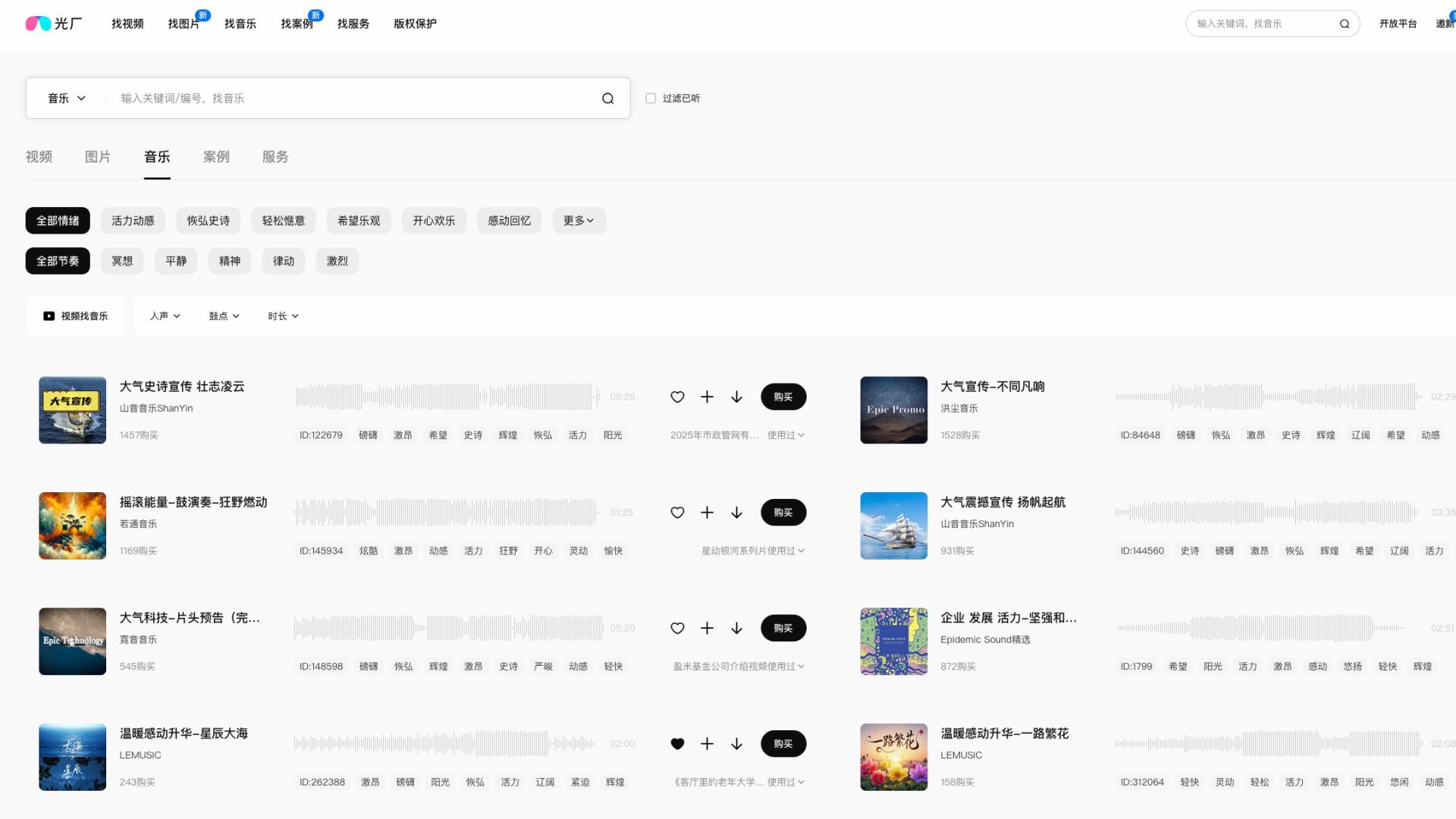Enable the 过滤已听 filter checkbox
Viewport: 1456px width, 819px height.
click(651, 98)
